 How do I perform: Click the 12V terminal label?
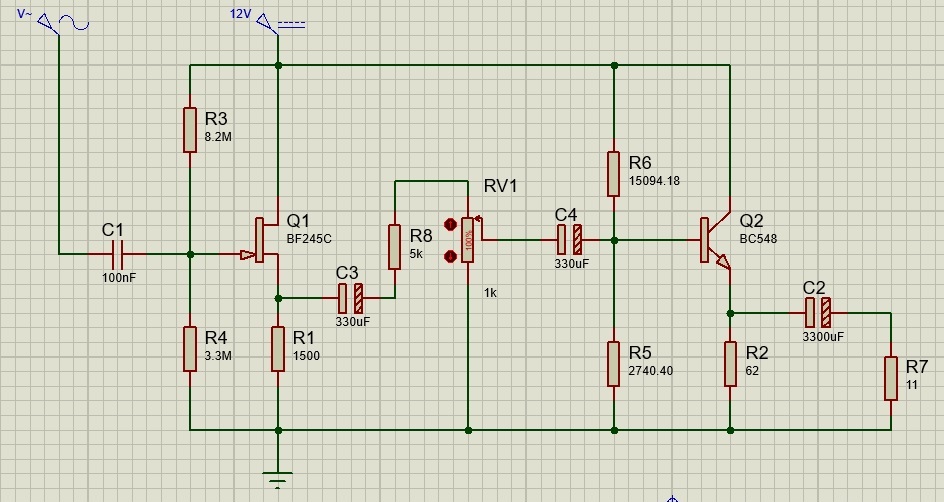coord(240,13)
